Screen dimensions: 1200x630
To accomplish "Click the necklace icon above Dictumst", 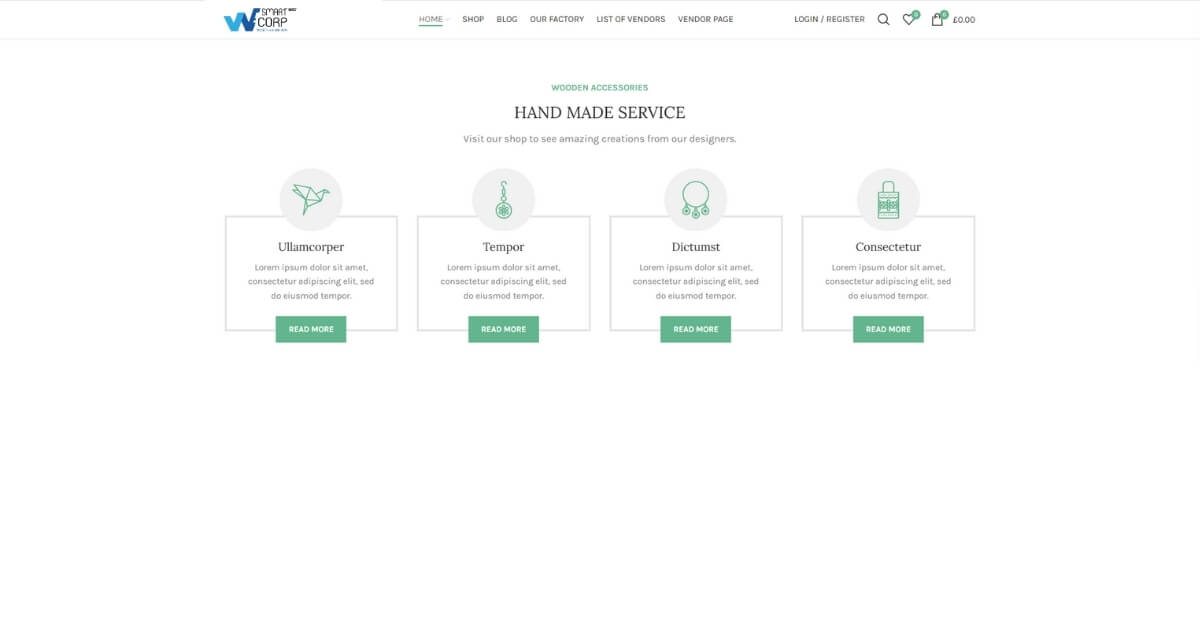I will pyautogui.click(x=696, y=199).
